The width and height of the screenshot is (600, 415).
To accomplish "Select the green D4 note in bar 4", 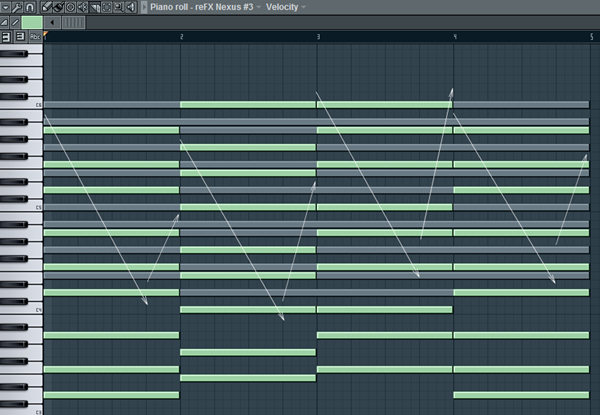I will 521,293.
